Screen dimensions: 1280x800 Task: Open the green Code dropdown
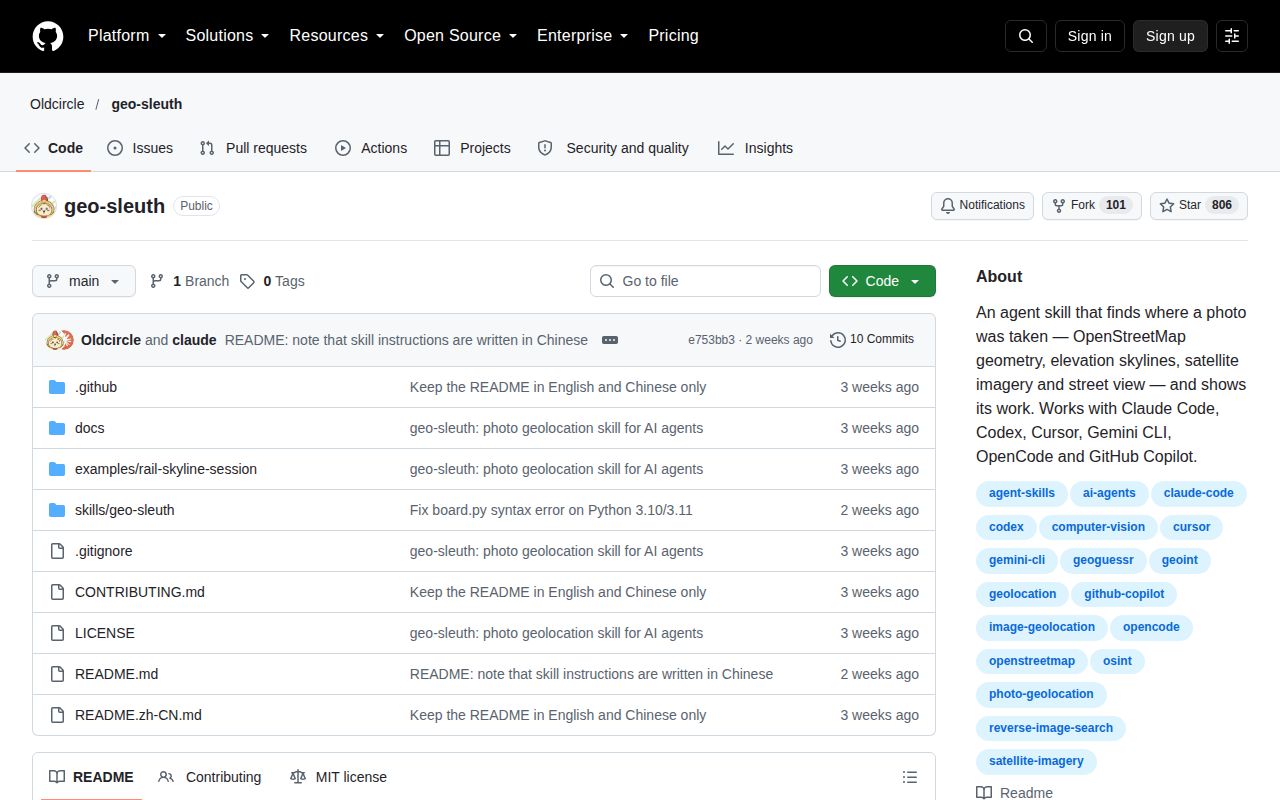pos(882,281)
